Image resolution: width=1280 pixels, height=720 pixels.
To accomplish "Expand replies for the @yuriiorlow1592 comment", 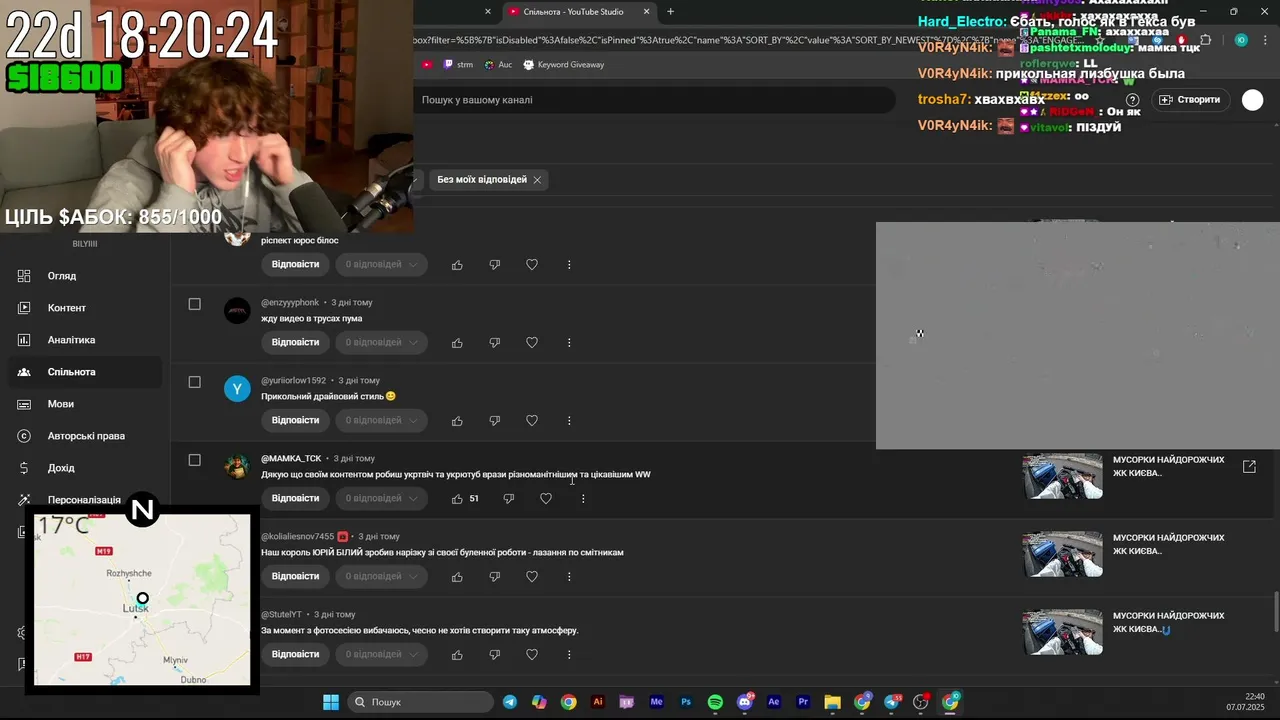I will click(x=382, y=421).
